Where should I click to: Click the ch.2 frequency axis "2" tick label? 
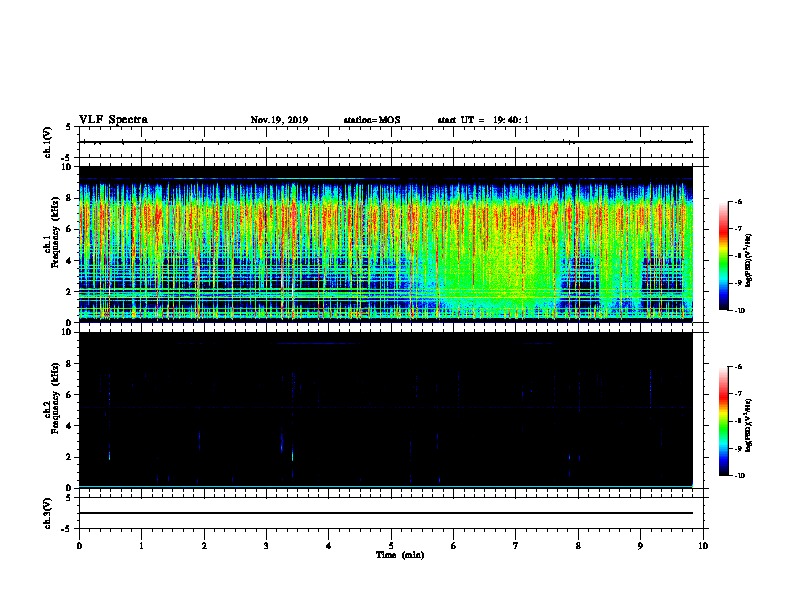pyautogui.click(x=69, y=457)
